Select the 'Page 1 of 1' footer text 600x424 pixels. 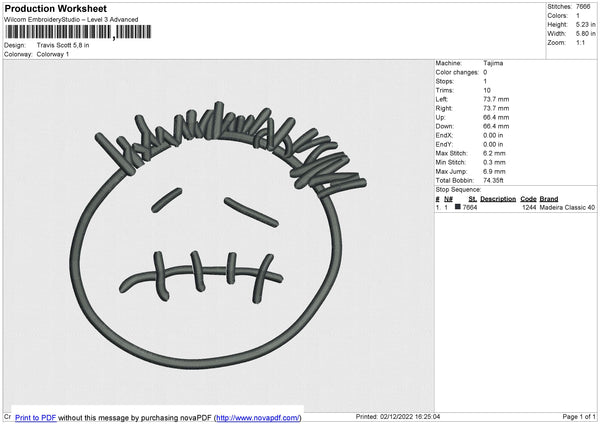pyautogui.click(x=579, y=416)
